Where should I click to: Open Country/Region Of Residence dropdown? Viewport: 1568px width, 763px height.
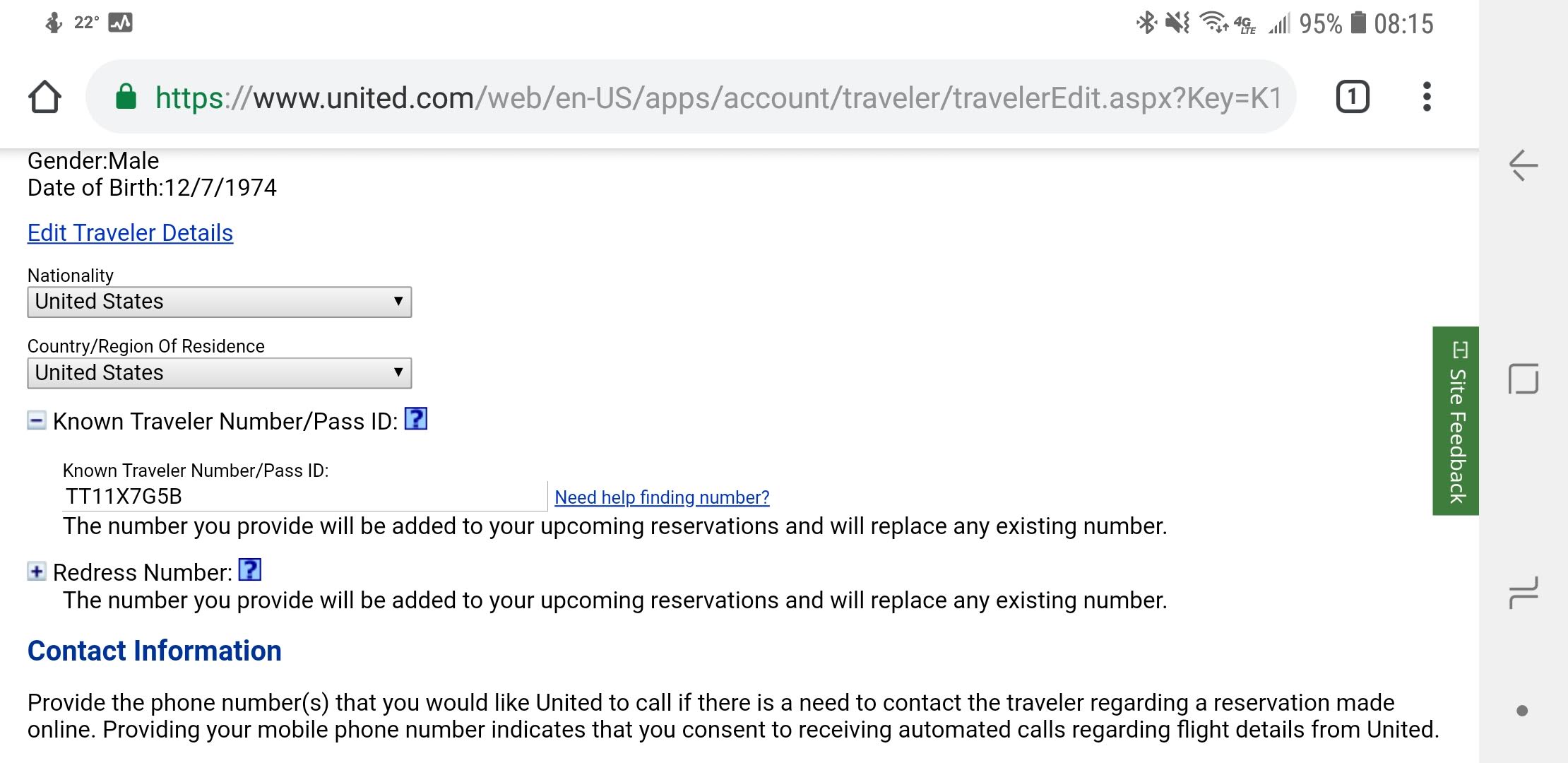coord(219,373)
